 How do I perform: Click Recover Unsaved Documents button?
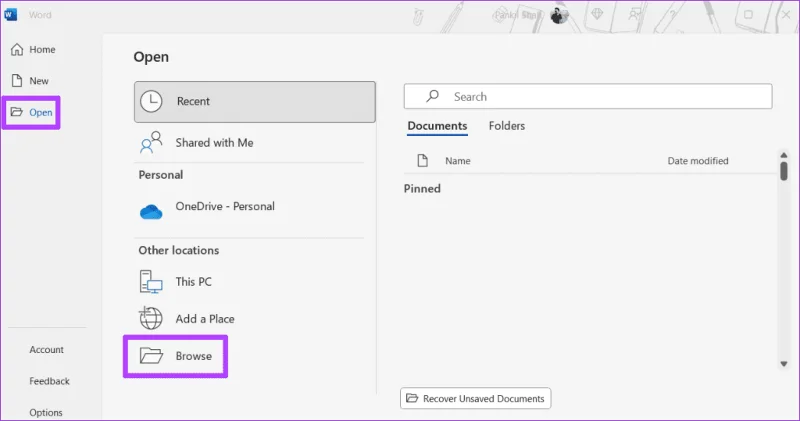[x=476, y=399]
